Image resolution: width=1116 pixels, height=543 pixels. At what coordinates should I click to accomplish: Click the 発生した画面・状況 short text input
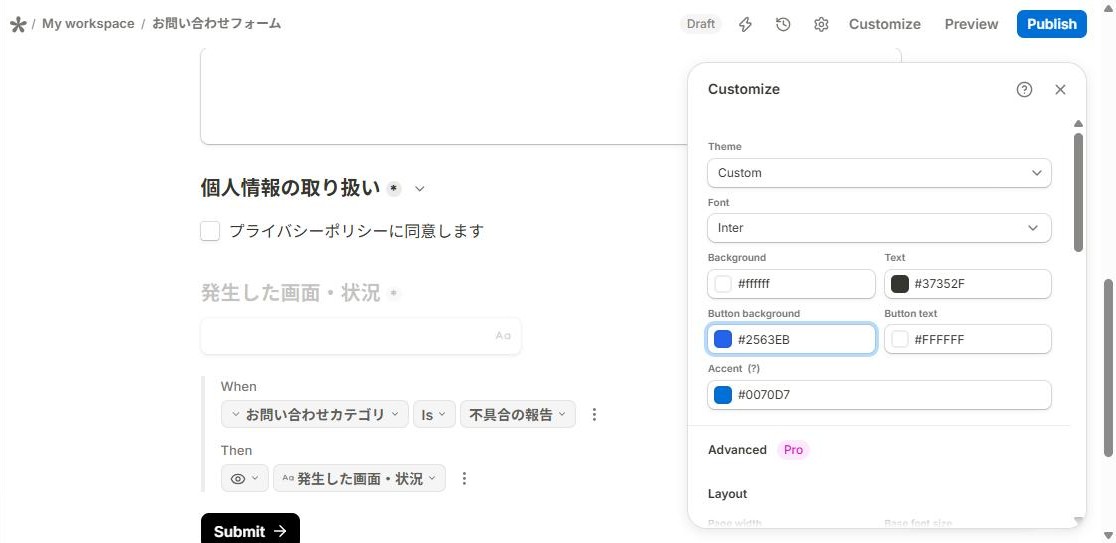point(361,336)
